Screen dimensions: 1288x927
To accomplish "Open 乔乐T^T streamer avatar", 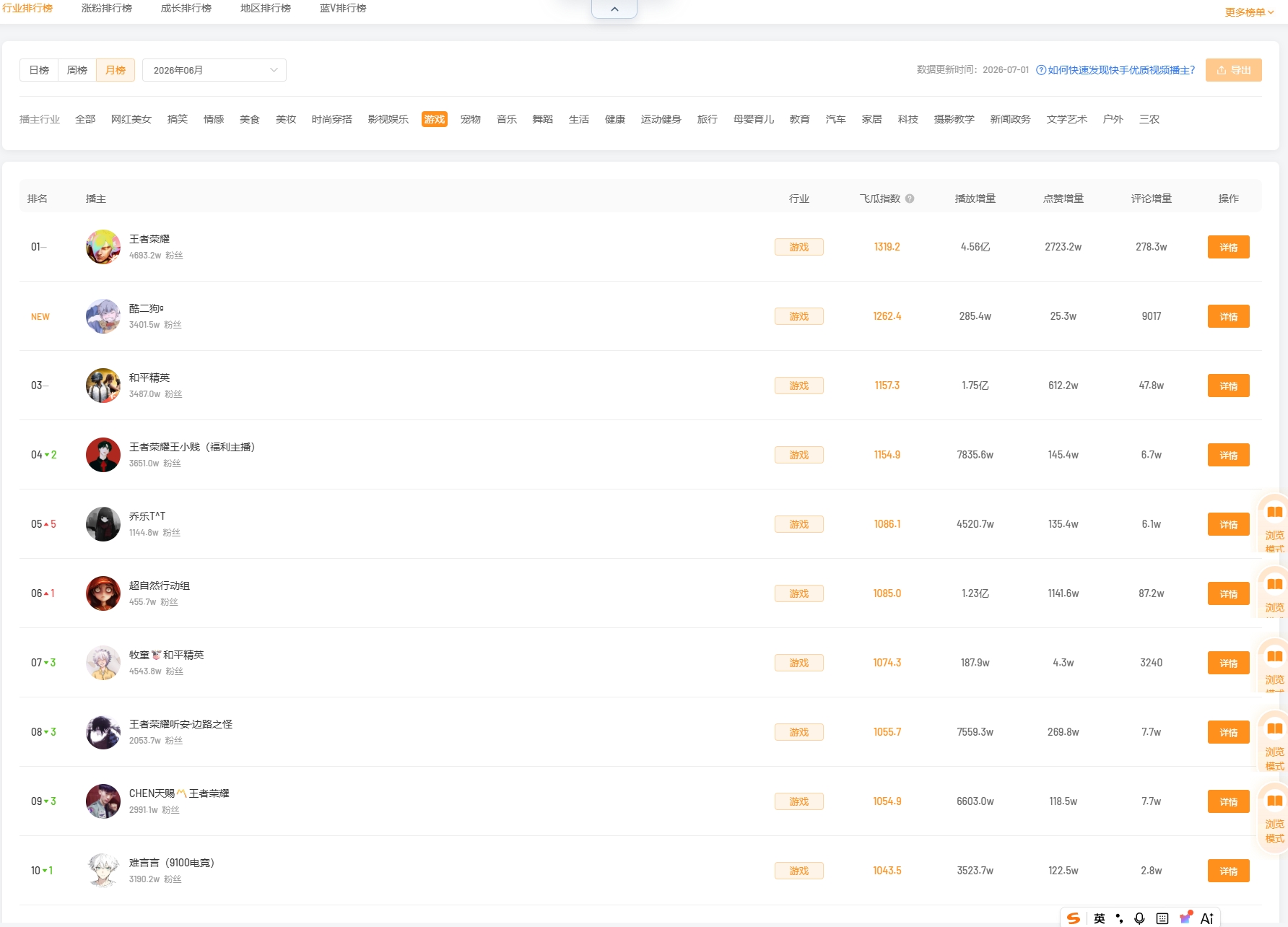I will (x=103, y=524).
